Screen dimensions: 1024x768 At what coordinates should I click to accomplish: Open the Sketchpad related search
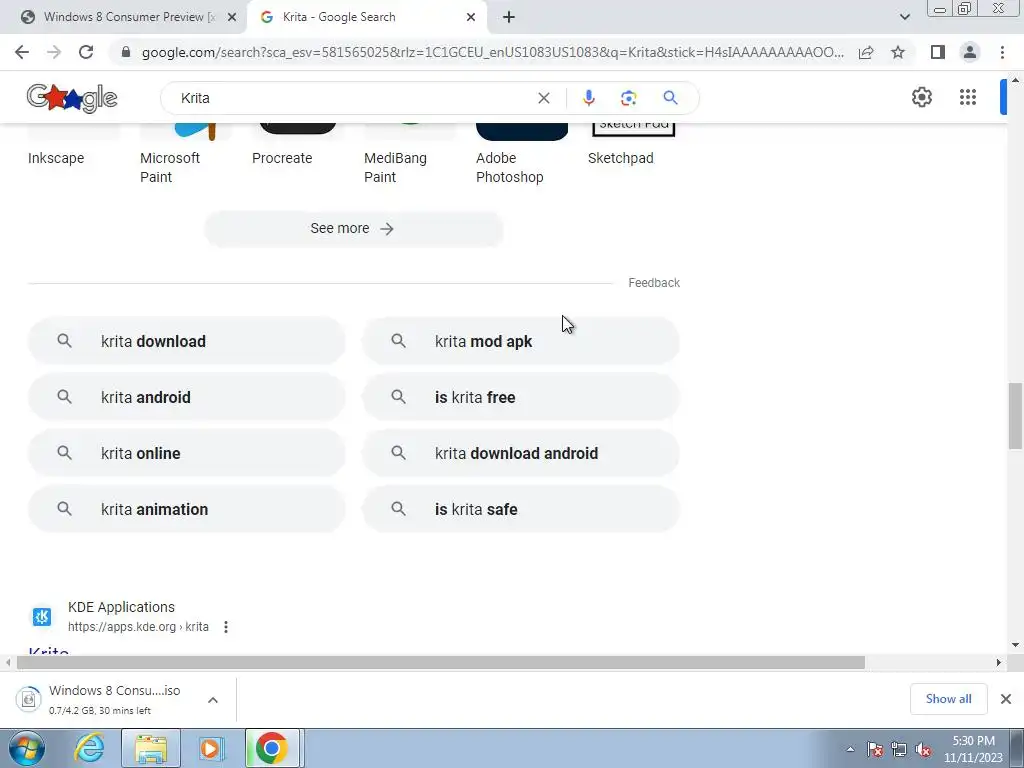(x=620, y=158)
